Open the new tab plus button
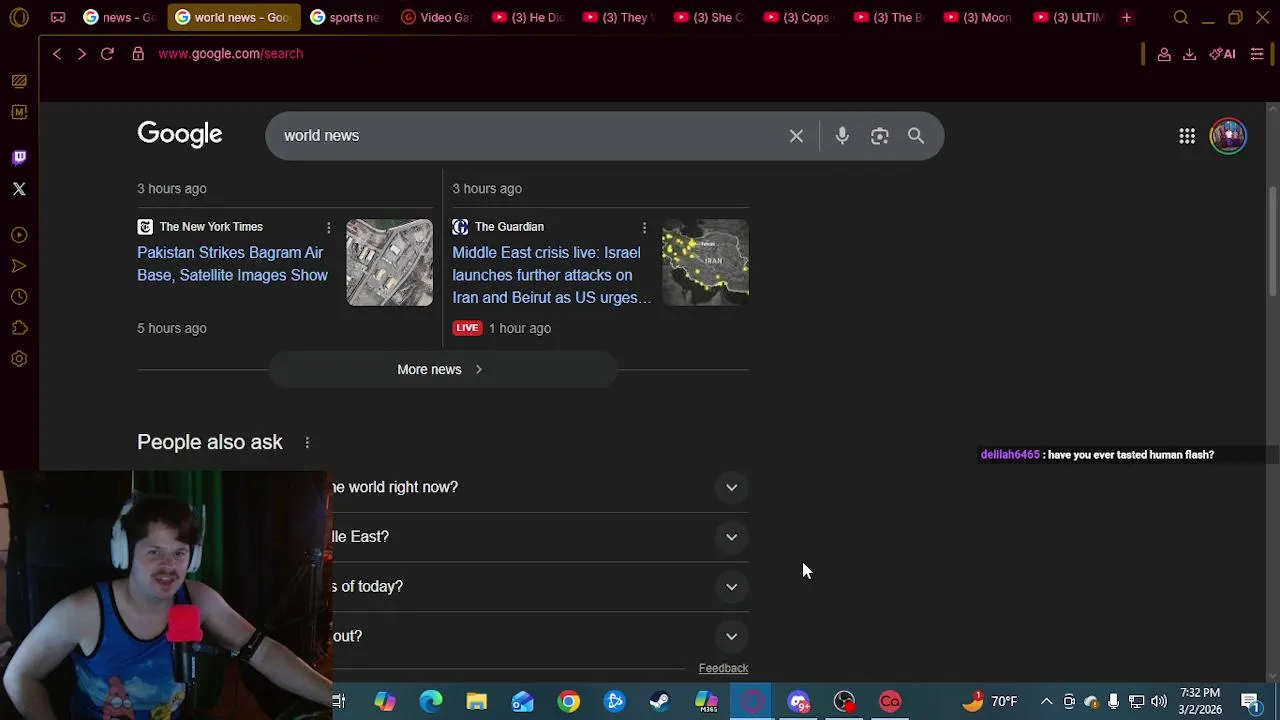1280x720 pixels. tap(1126, 17)
